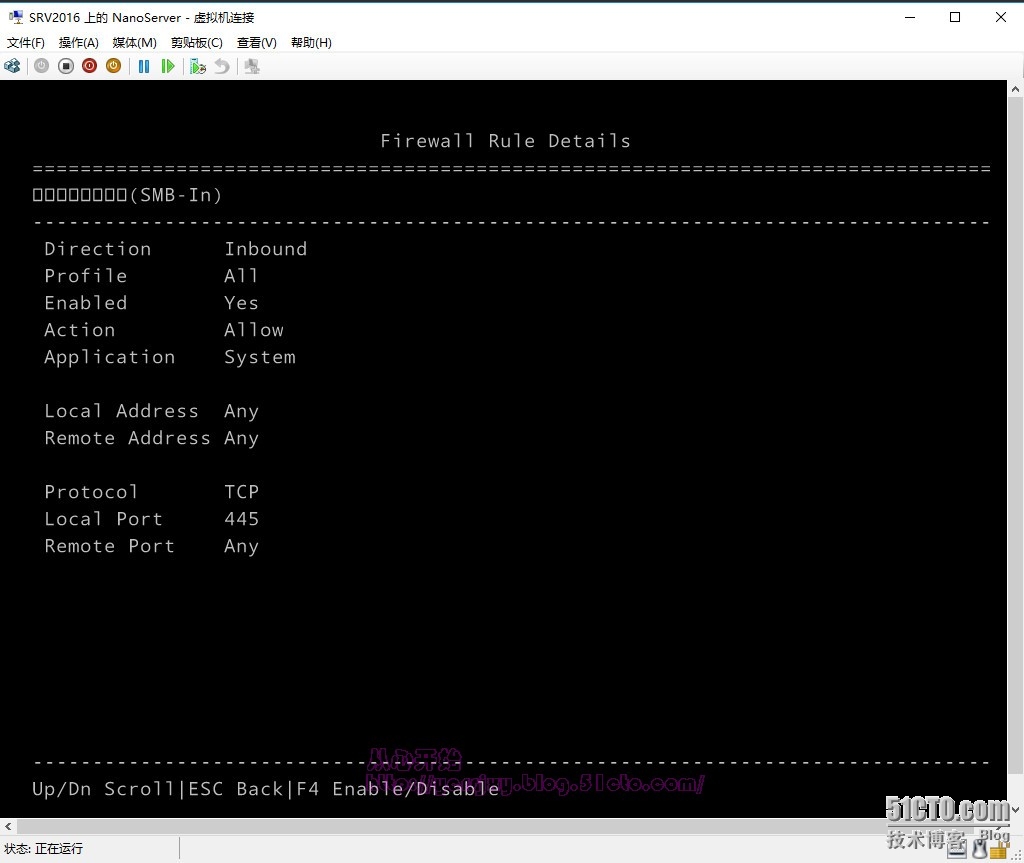Save VM state with the orange icon
Image resolution: width=1024 pixels, height=863 pixels.
click(x=114, y=66)
